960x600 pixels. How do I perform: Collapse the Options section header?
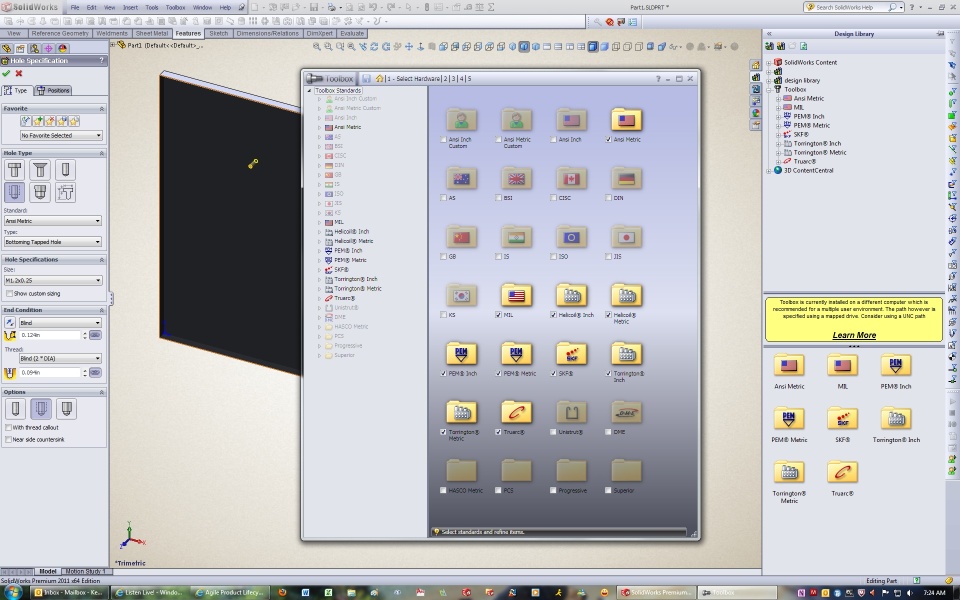pyautogui.click(x=54, y=392)
